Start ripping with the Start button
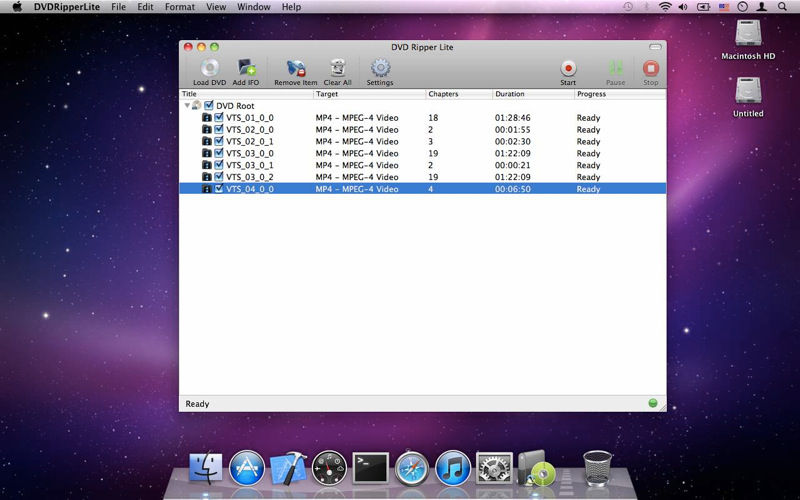This screenshot has height=500, width=800. click(568, 68)
